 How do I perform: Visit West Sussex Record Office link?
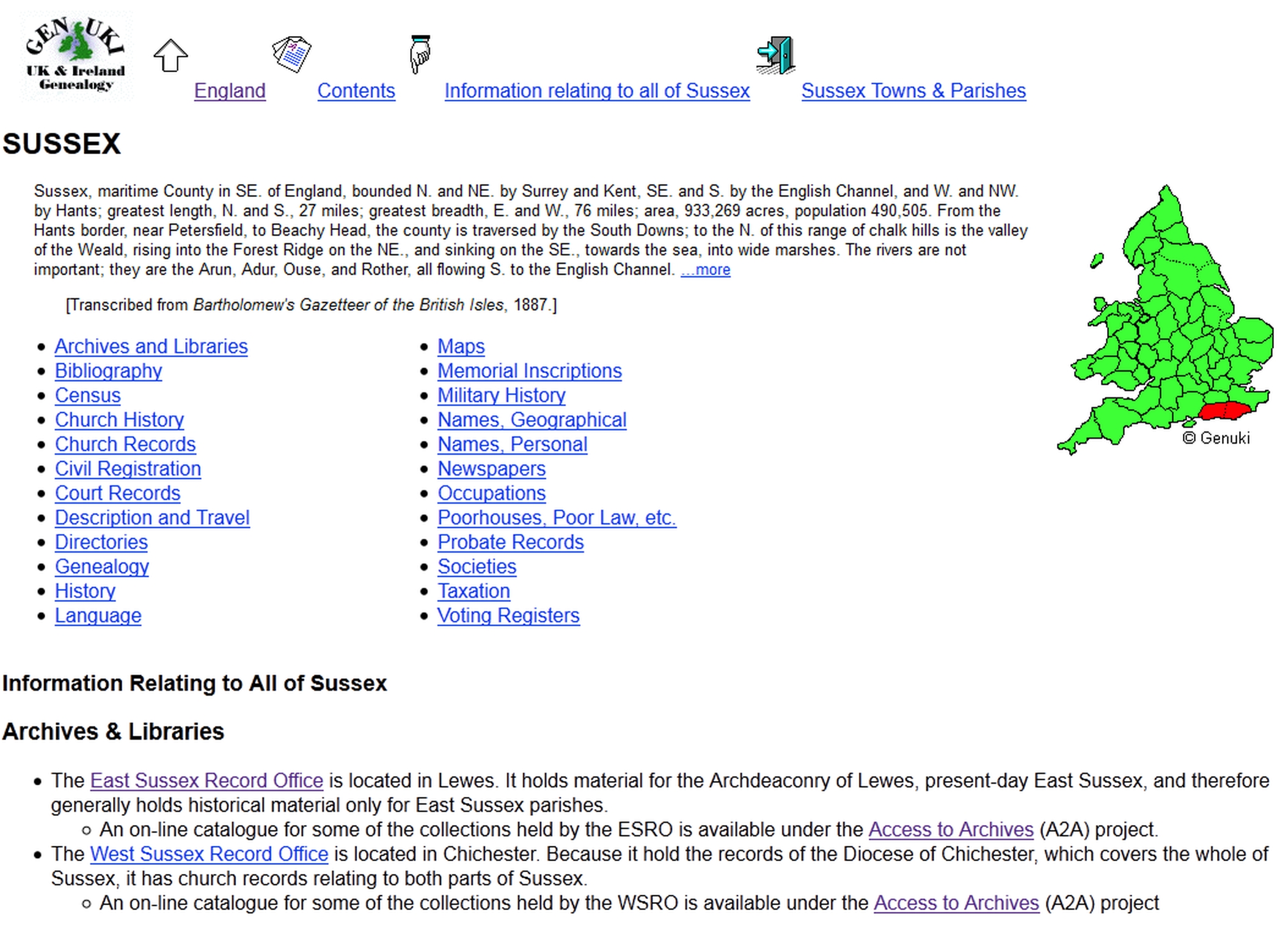[x=209, y=854]
